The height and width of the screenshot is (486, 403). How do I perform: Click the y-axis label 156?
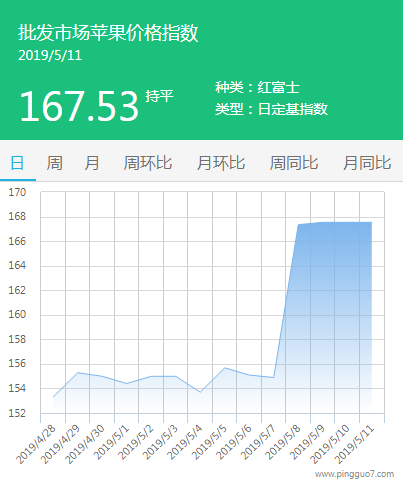[17, 364]
